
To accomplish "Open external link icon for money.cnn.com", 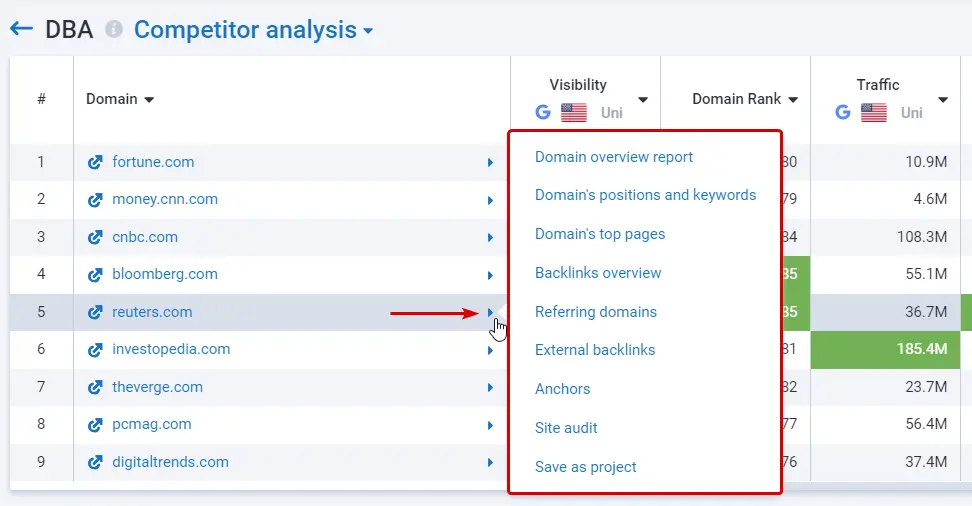I will (x=95, y=200).
